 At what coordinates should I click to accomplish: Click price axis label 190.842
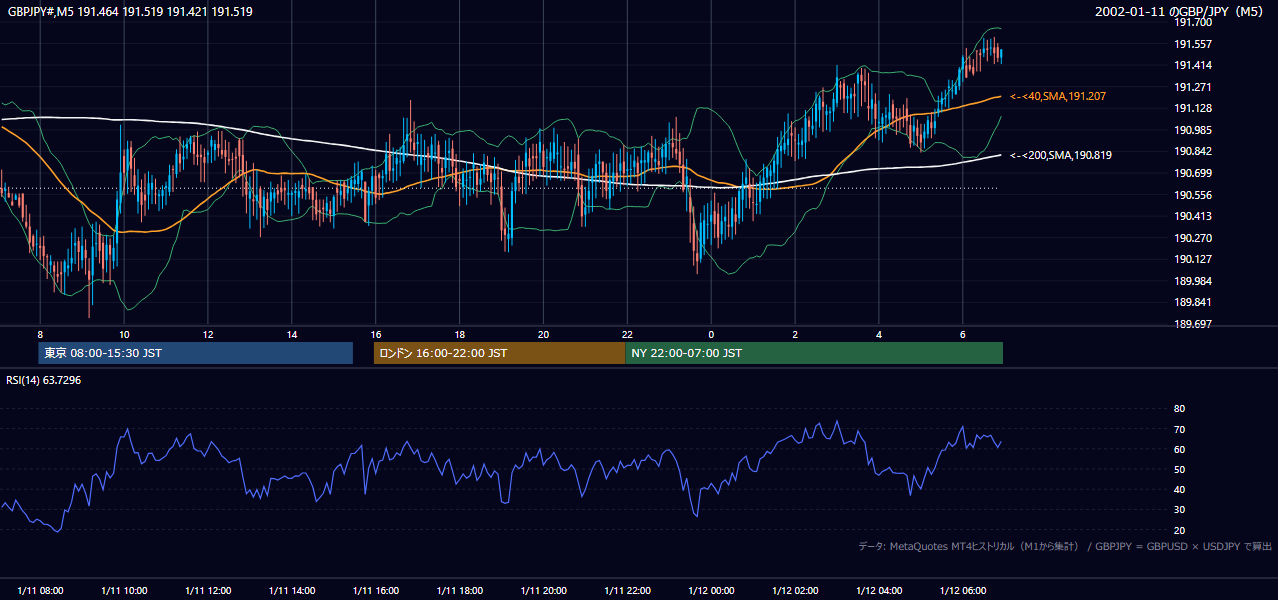pyautogui.click(x=1193, y=151)
